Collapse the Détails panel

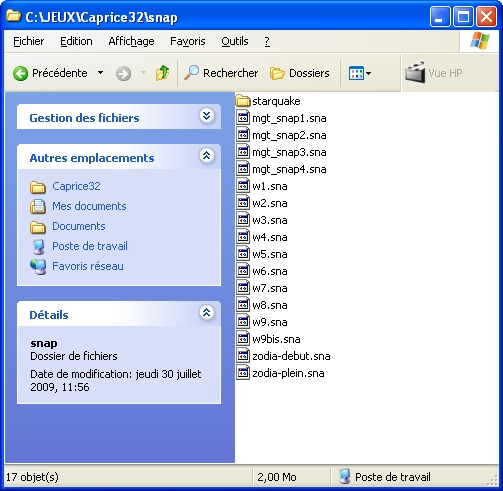point(207,312)
